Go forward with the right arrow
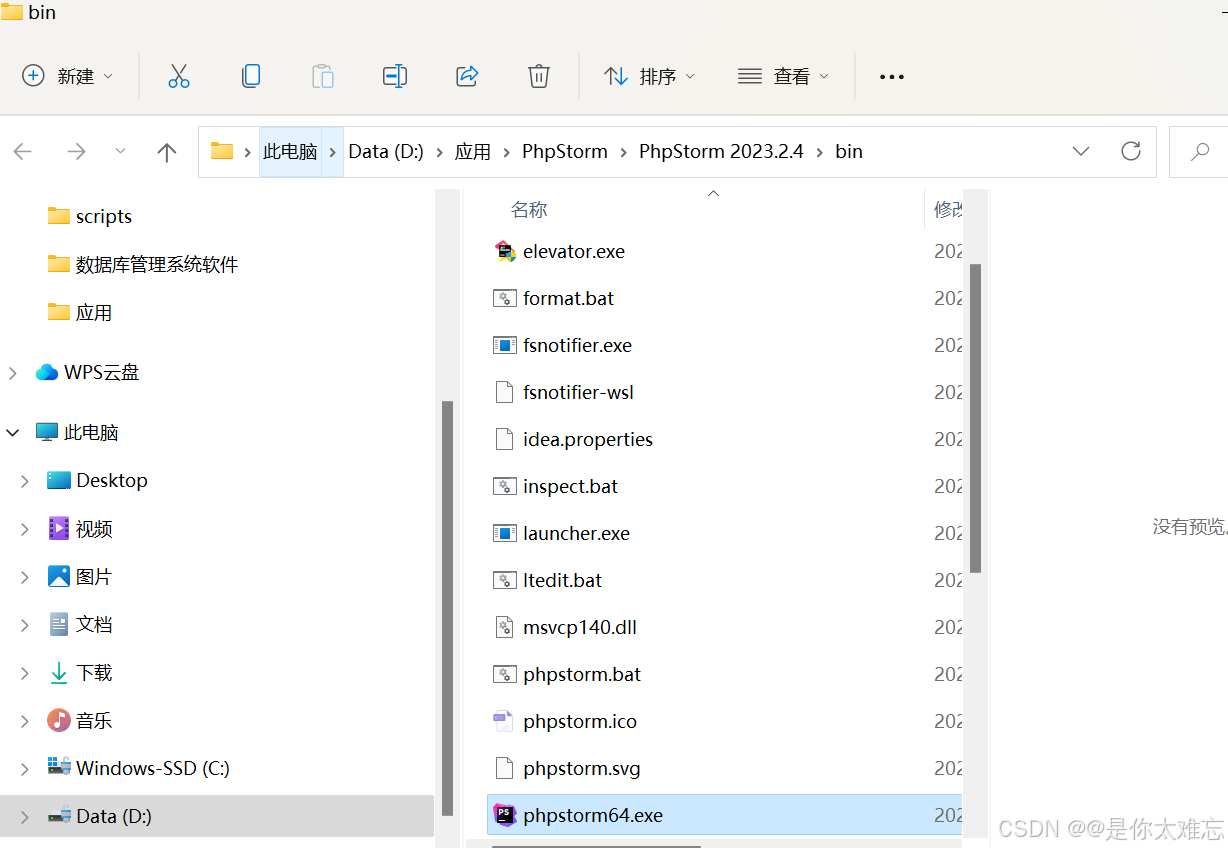This screenshot has height=848, width=1228. (x=76, y=152)
